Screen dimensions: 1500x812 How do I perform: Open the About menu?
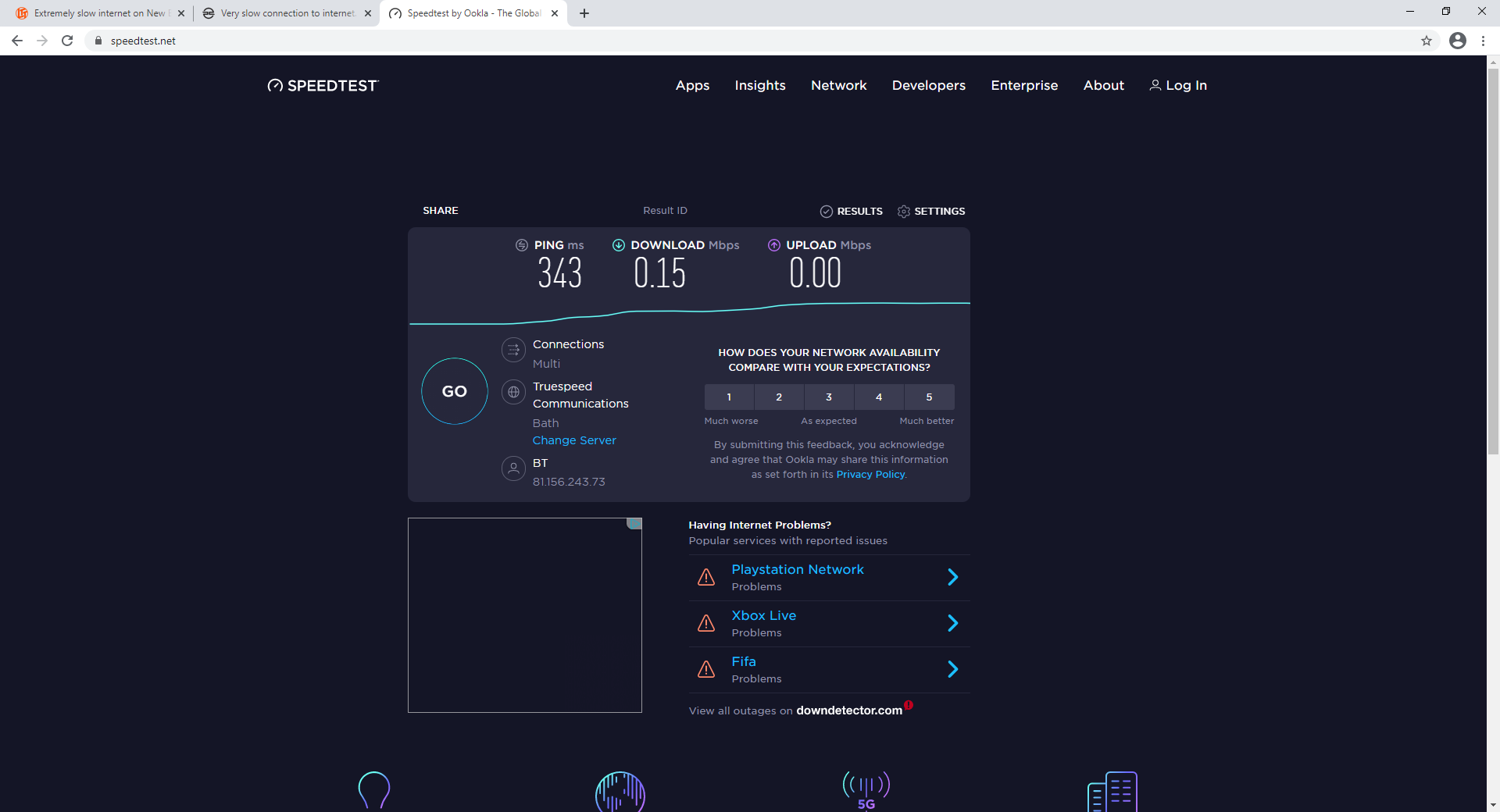coord(1104,85)
